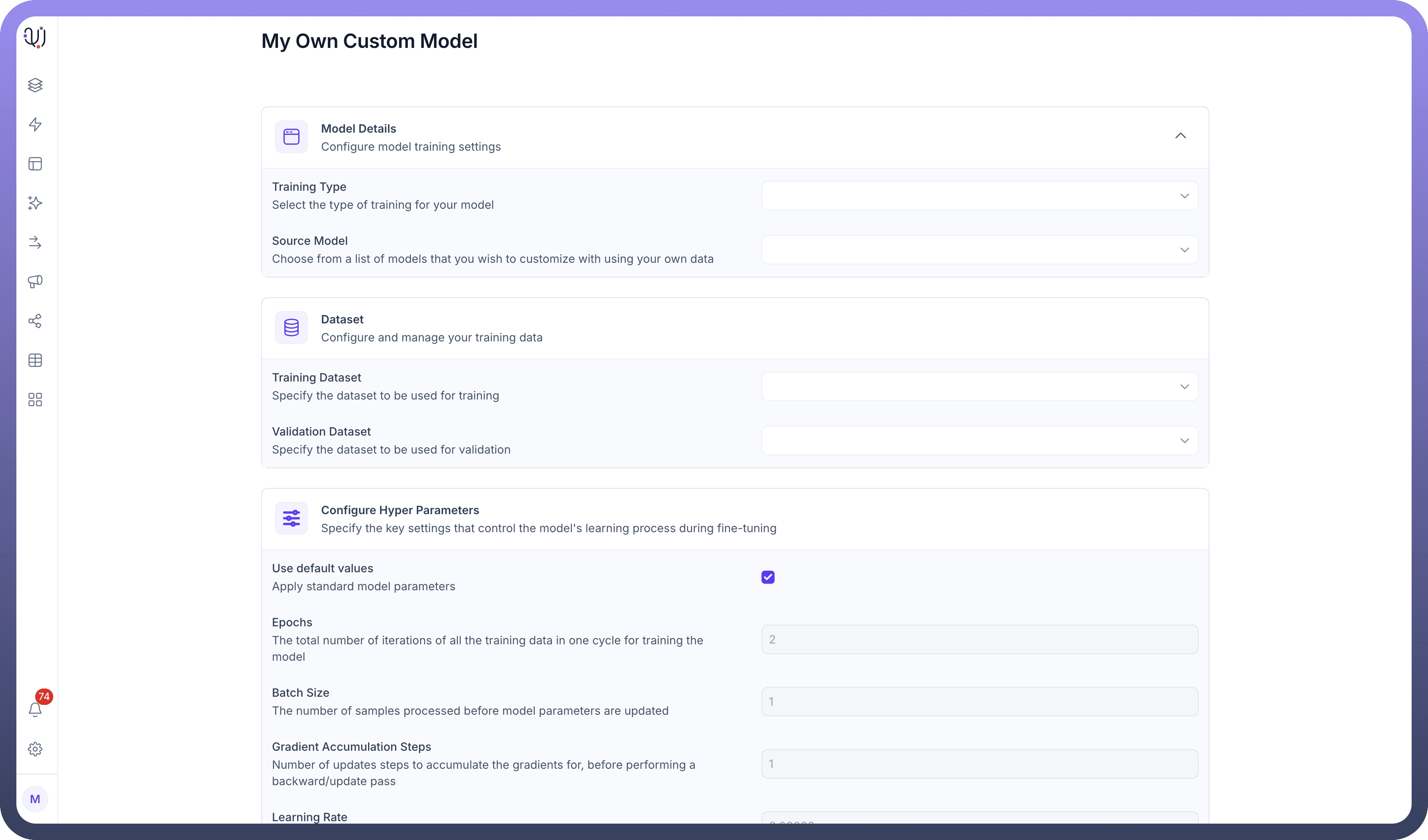Click the table grid sidebar icon

pyautogui.click(x=35, y=360)
